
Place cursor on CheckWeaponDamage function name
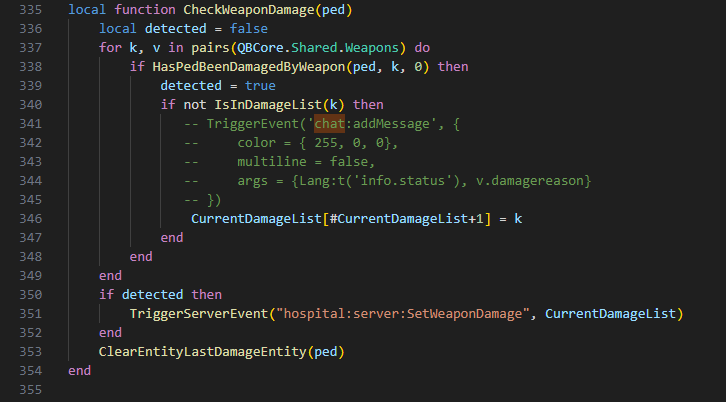tap(249, 10)
